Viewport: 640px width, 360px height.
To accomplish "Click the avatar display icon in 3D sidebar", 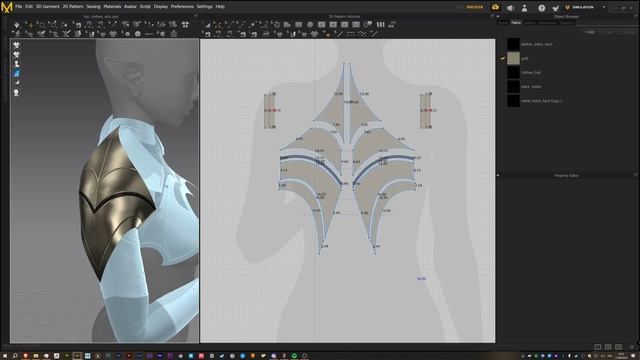I will click(x=16, y=64).
